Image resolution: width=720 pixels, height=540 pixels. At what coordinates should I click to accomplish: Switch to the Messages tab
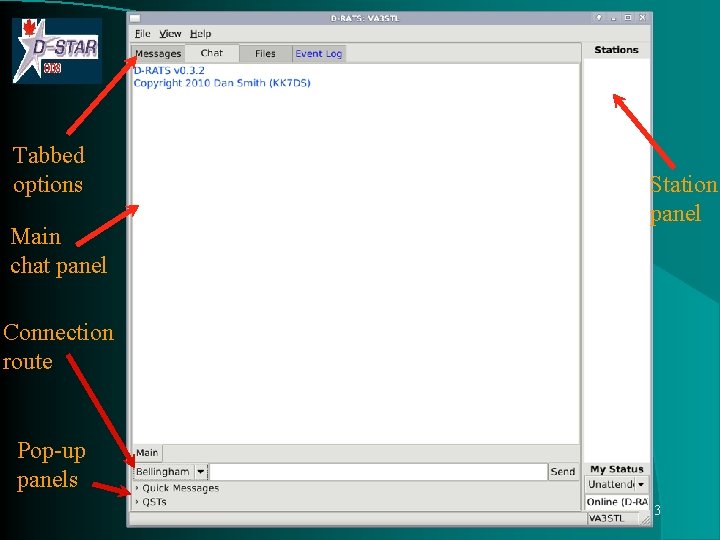(158, 54)
